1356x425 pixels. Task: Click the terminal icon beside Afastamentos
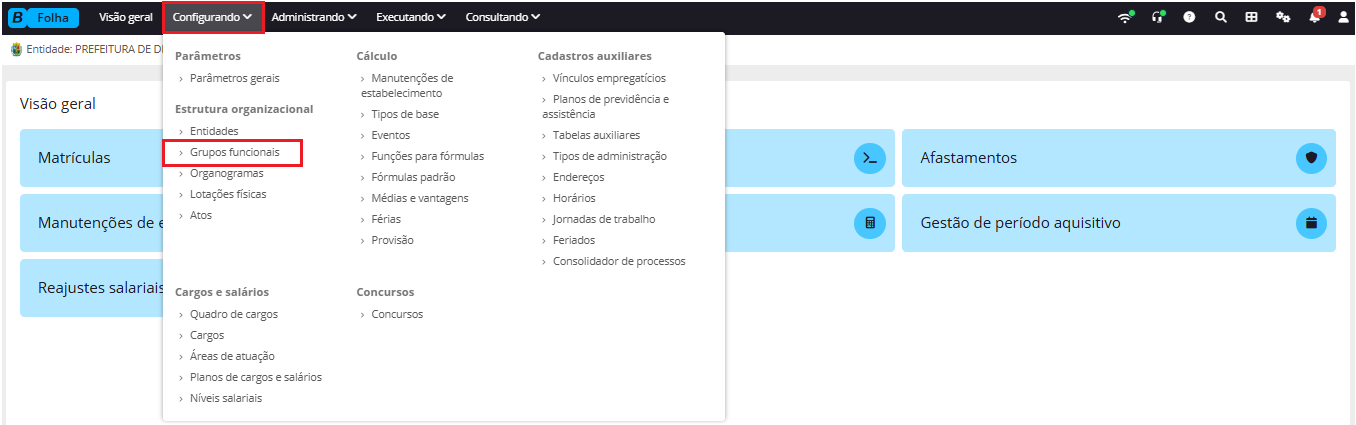(x=870, y=158)
